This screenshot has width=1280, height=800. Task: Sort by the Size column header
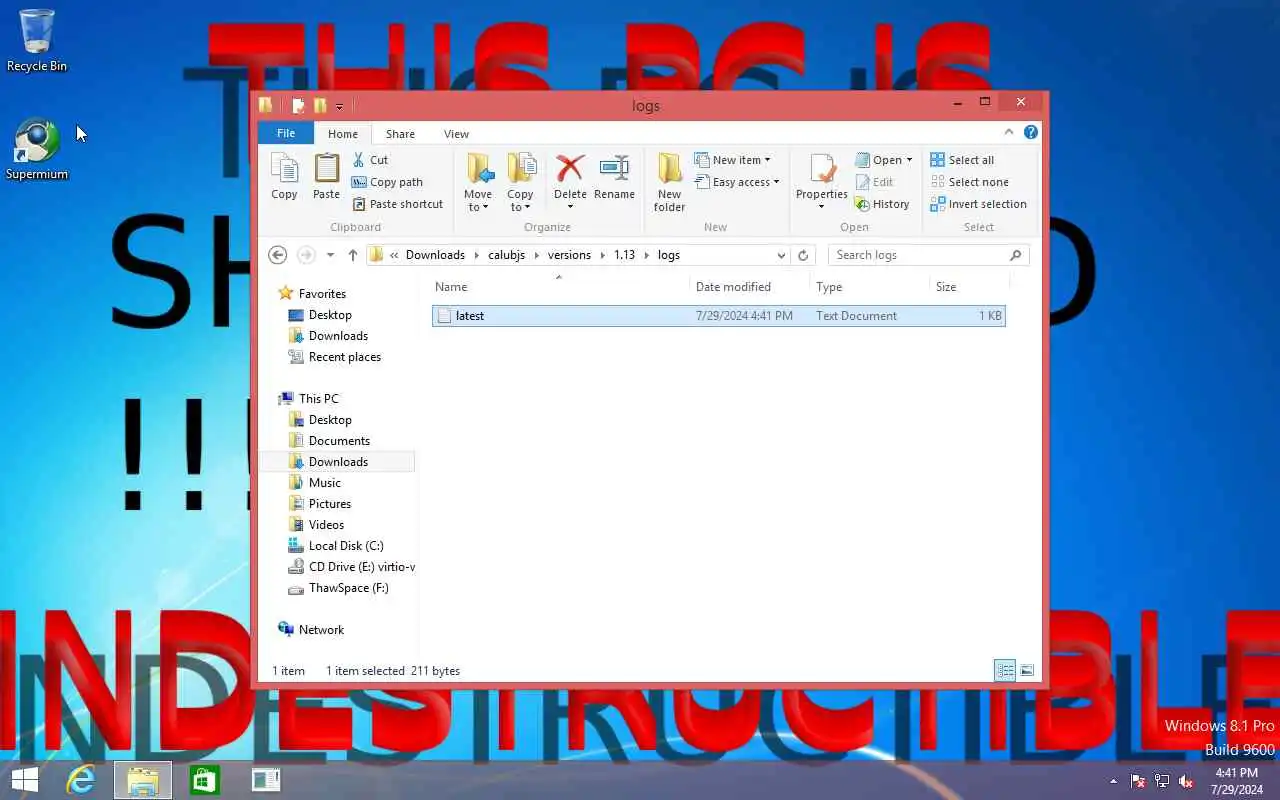tap(967, 287)
